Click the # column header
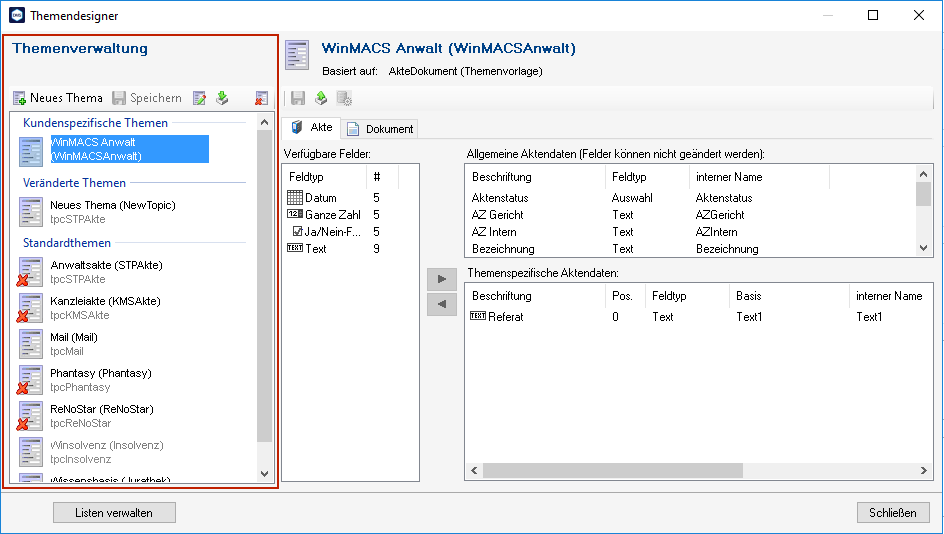Image resolution: width=944 pixels, height=534 pixels. point(382,177)
